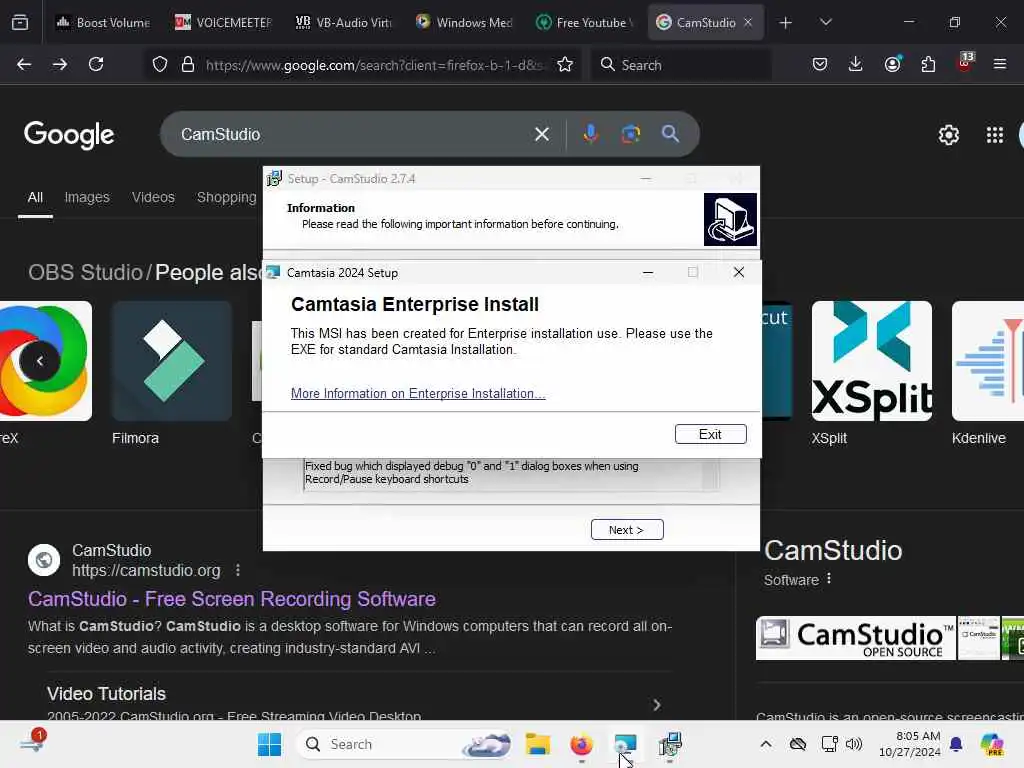Select the Shopping search tab
This screenshot has width=1024, height=768.
(227, 197)
